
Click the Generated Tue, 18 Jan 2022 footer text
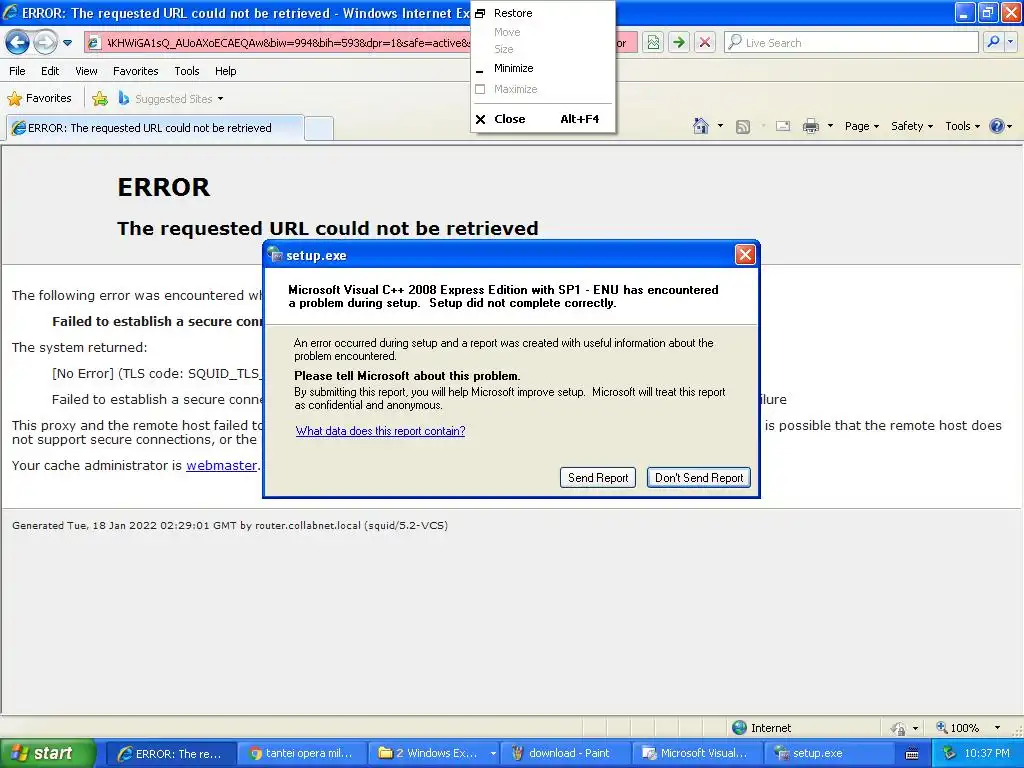point(230,525)
